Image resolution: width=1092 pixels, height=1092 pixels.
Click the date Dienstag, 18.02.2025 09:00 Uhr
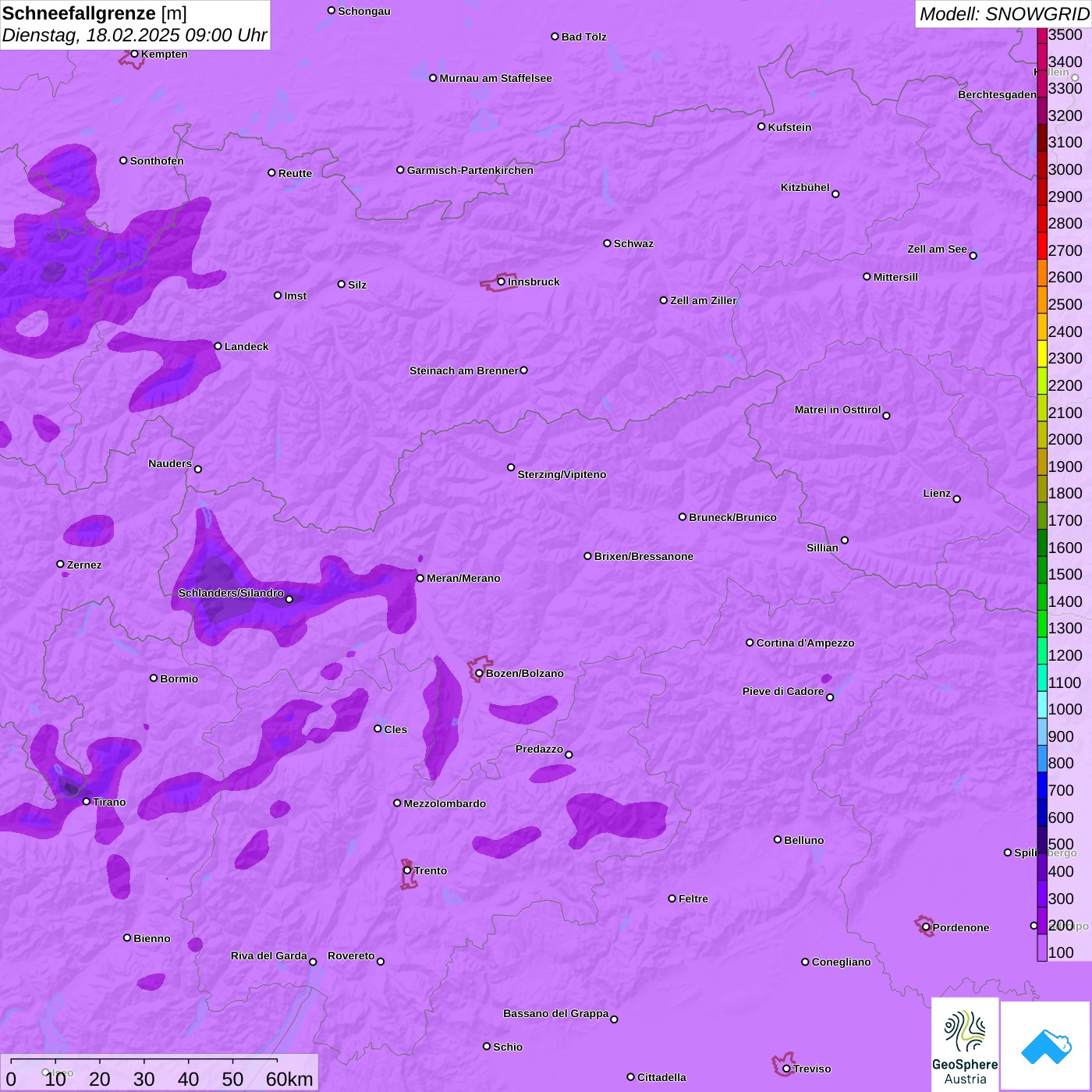point(134,35)
